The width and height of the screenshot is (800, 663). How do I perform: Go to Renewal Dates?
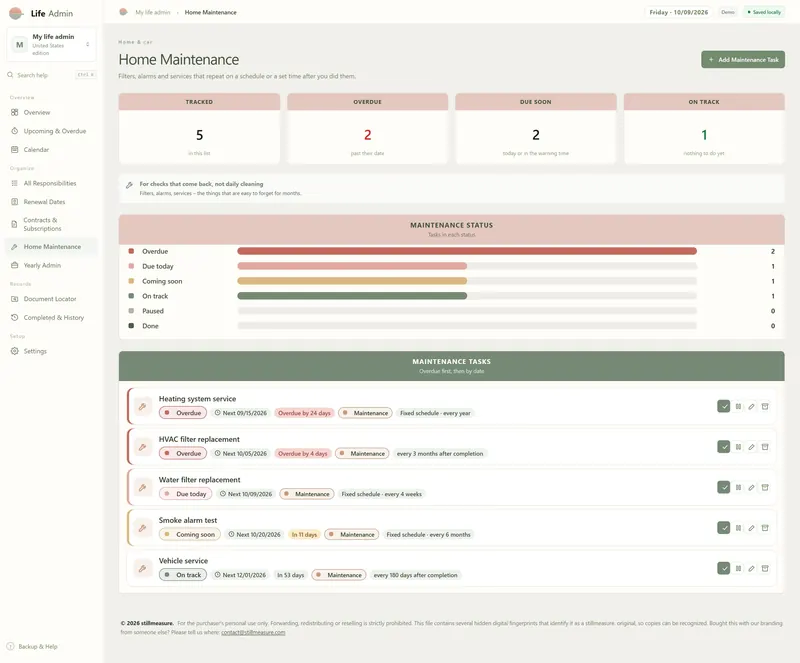coord(51,202)
